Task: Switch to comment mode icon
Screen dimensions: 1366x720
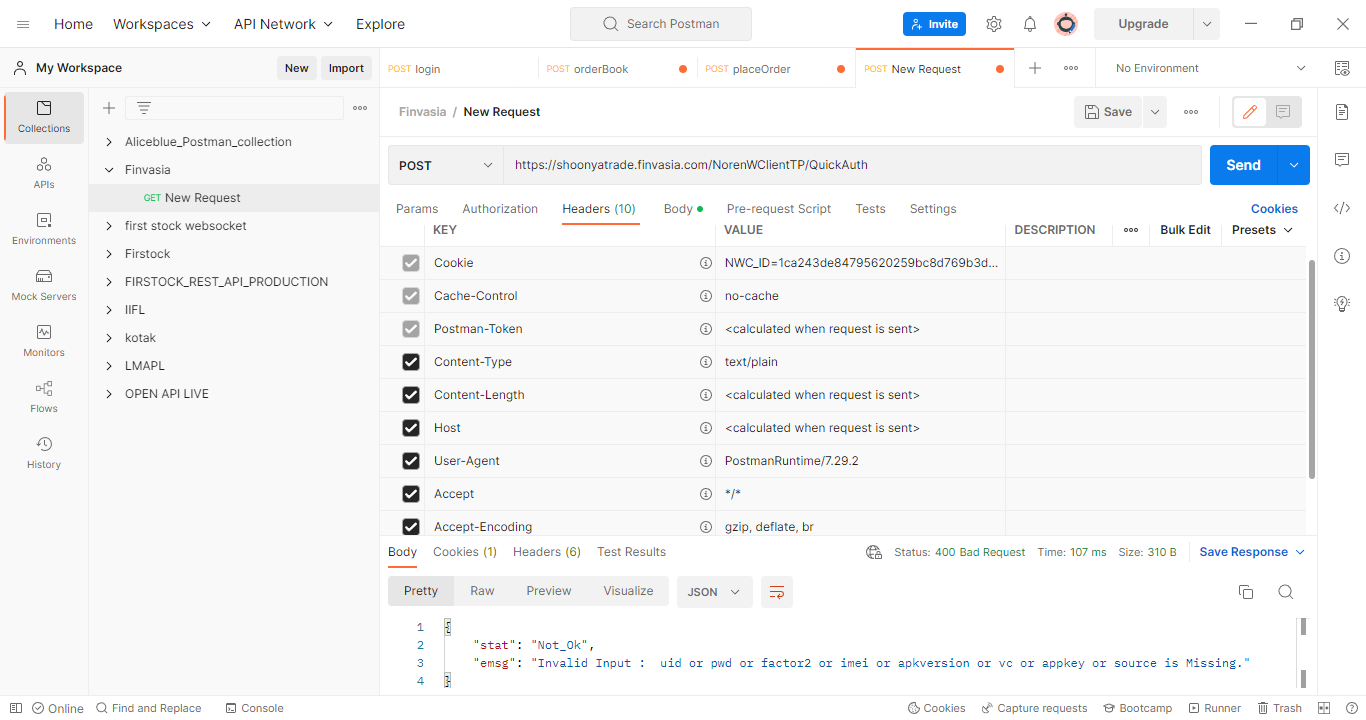Action: 1283,112
